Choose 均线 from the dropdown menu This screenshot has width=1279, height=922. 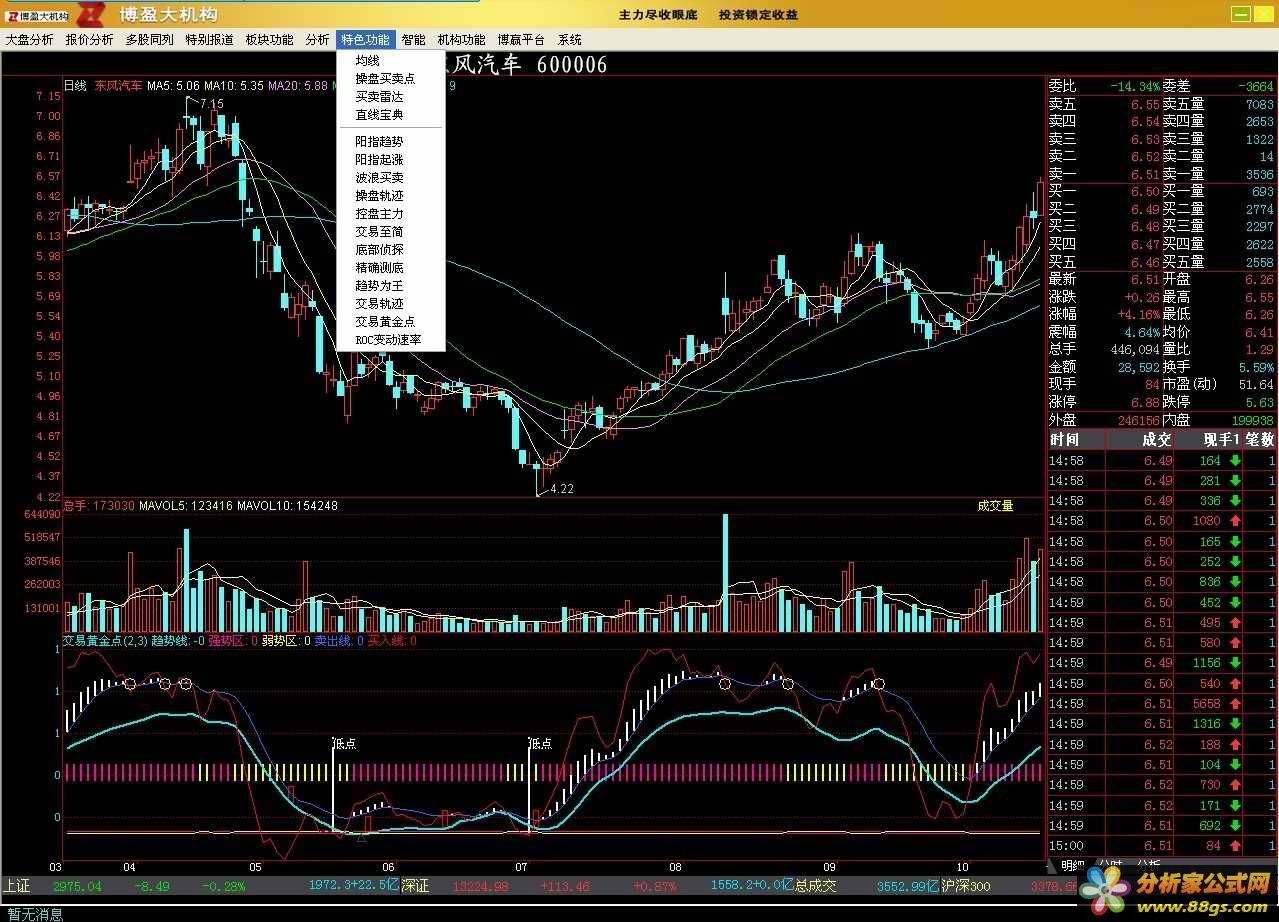[x=391, y=61]
